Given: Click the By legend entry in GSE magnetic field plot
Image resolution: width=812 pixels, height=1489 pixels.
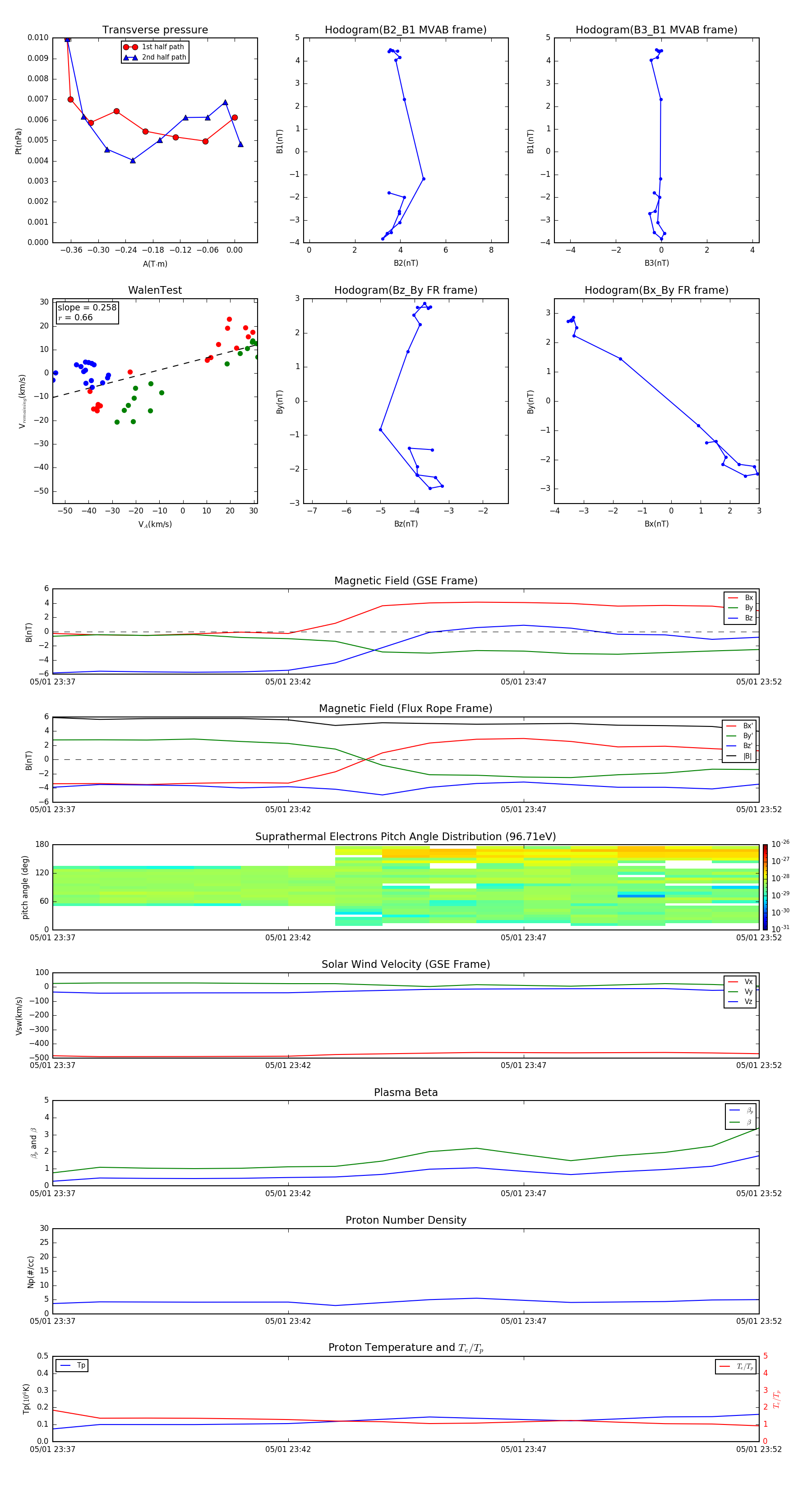Looking at the screenshot, I should [740, 608].
